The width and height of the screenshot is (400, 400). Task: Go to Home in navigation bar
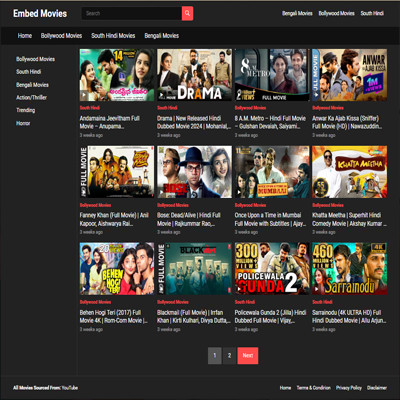(x=25, y=36)
